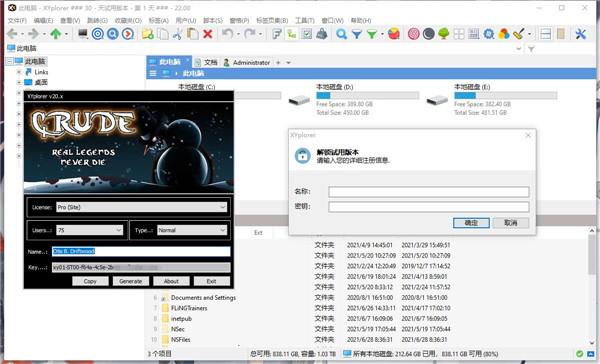Click the 本地磁盘 (D:) usage bar
Image resolution: width=600 pixels, height=364 pixels.
(367, 95)
